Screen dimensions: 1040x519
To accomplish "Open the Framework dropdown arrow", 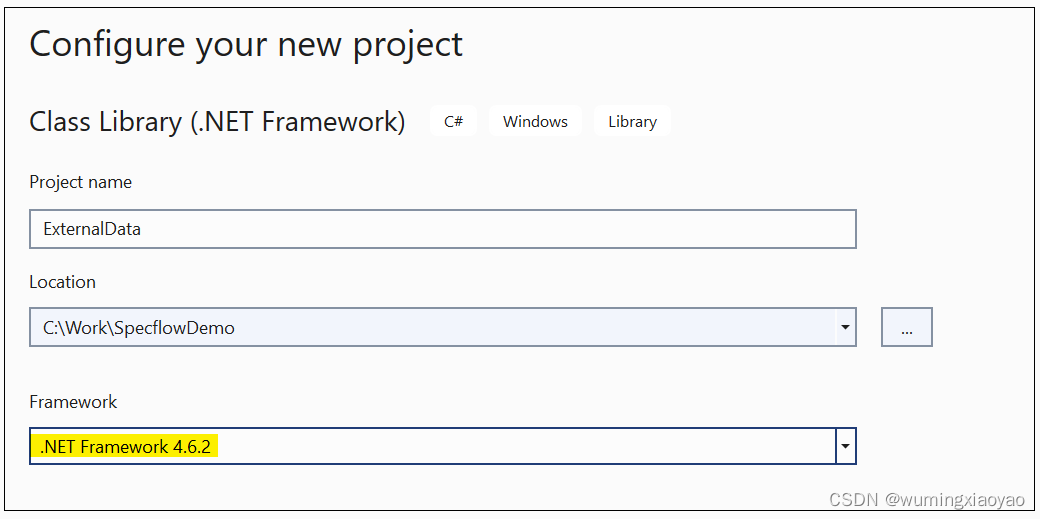I will (x=846, y=446).
